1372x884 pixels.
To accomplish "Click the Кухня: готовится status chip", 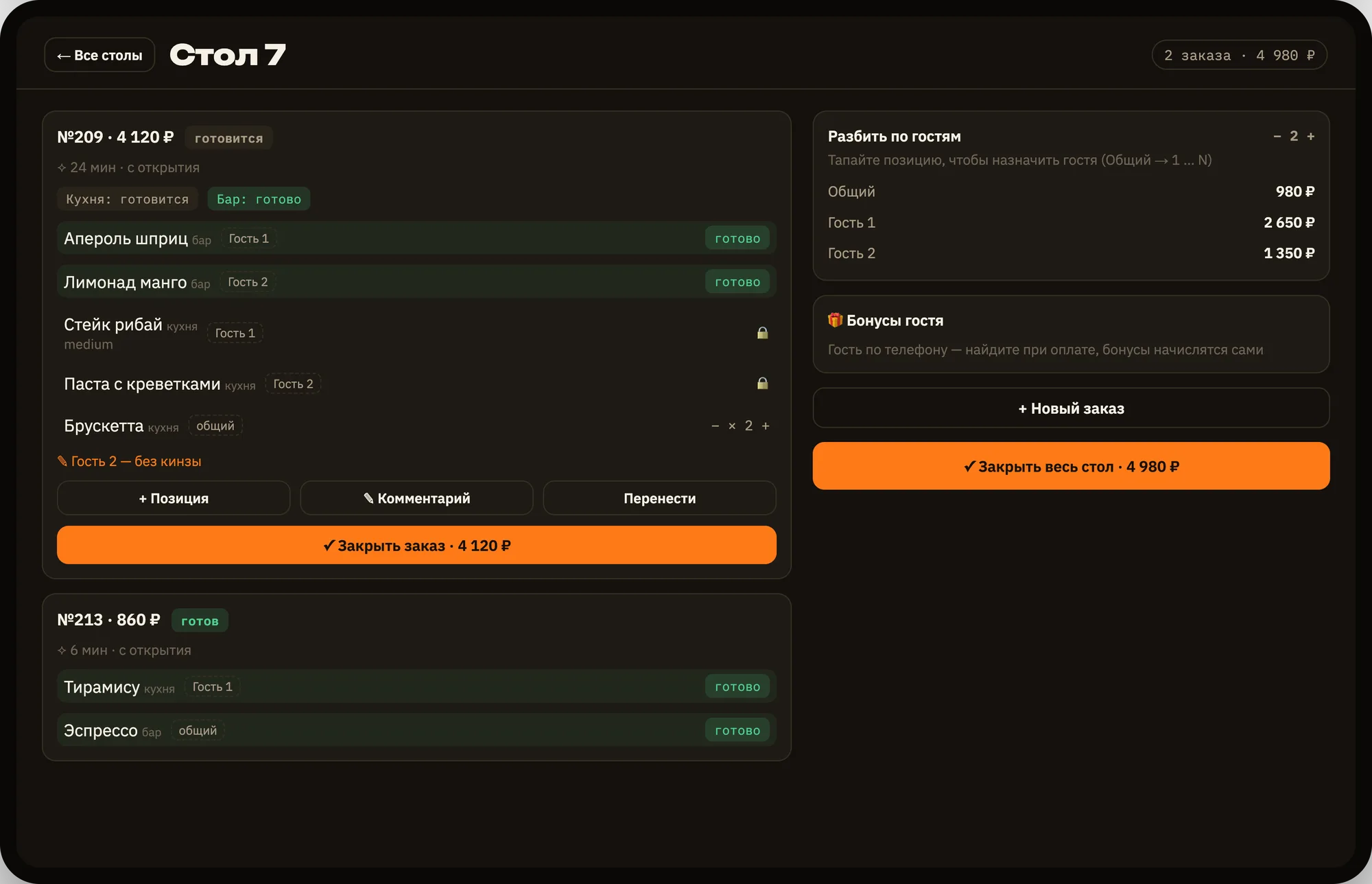I will pos(128,199).
